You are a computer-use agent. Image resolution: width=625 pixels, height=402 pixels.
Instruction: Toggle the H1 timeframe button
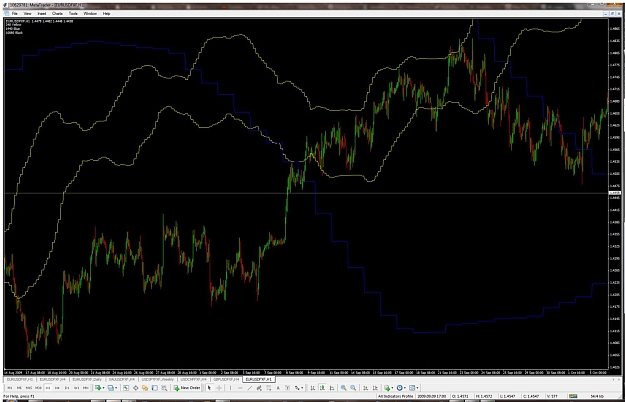click(x=48, y=388)
